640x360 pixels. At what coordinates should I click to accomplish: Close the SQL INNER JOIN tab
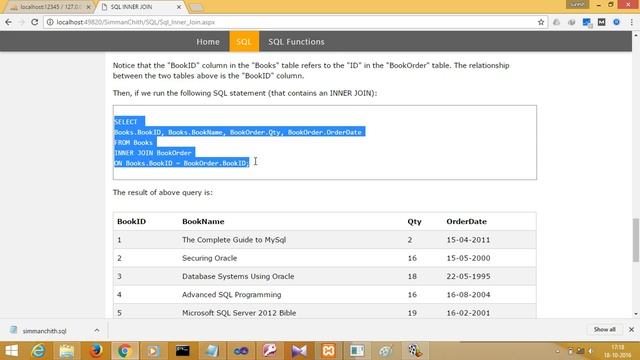[x=179, y=7]
